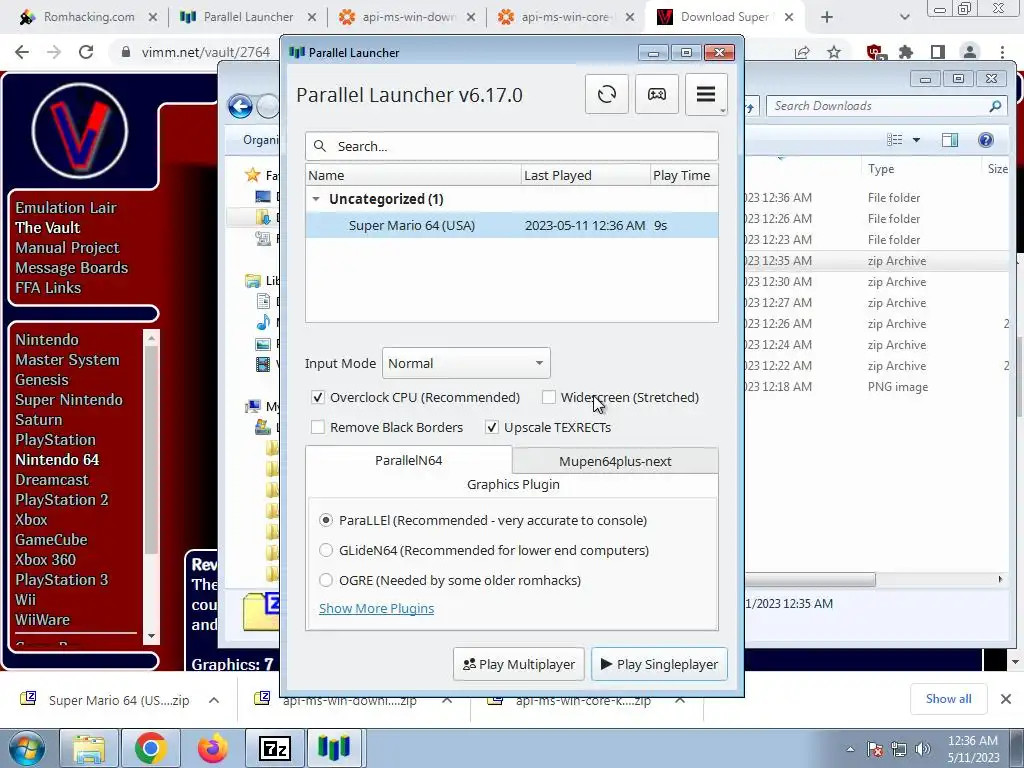Untick Upscale TEXRECTs checkbox
Image resolution: width=1024 pixels, height=768 pixels.
[x=492, y=427]
